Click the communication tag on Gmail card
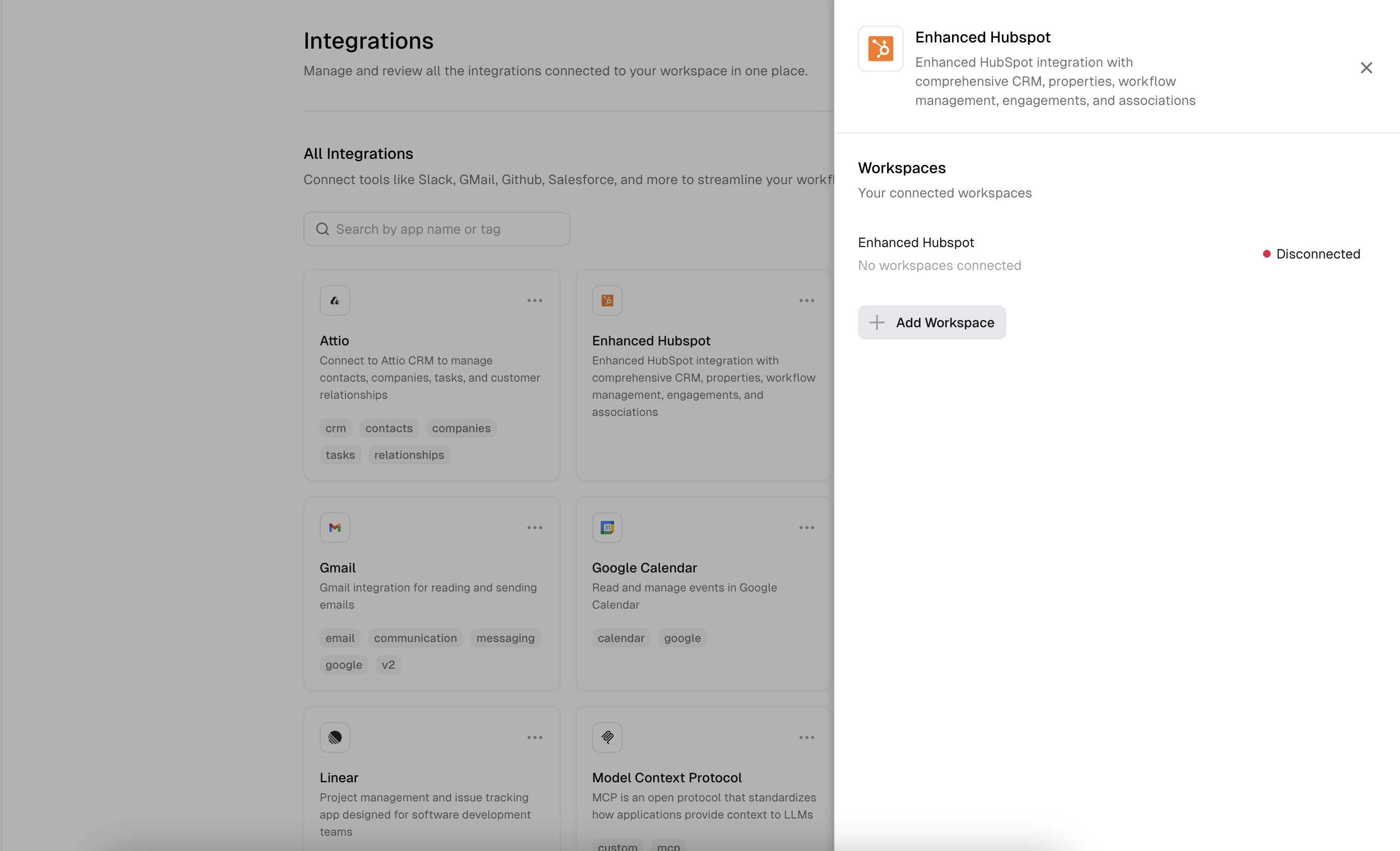This screenshot has height=851, width=1400. click(415, 638)
